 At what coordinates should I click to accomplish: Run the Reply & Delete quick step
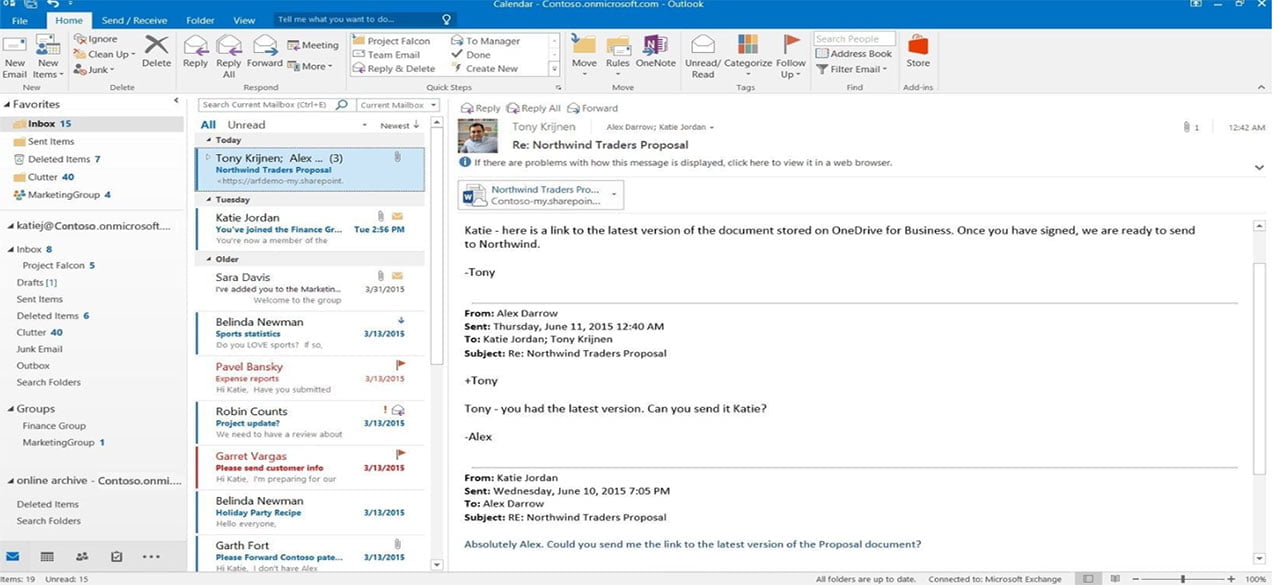393,69
